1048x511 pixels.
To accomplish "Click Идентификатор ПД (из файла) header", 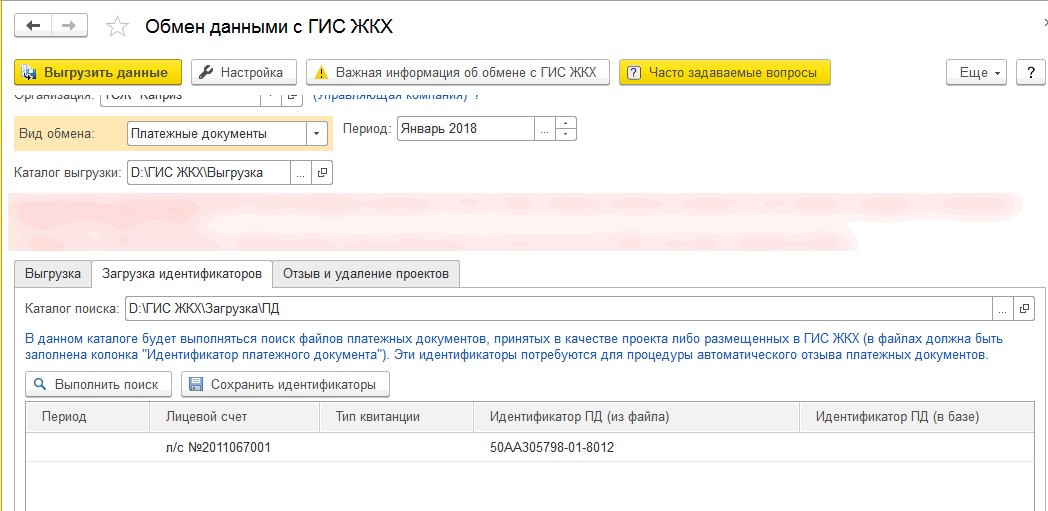I will click(636, 417).
